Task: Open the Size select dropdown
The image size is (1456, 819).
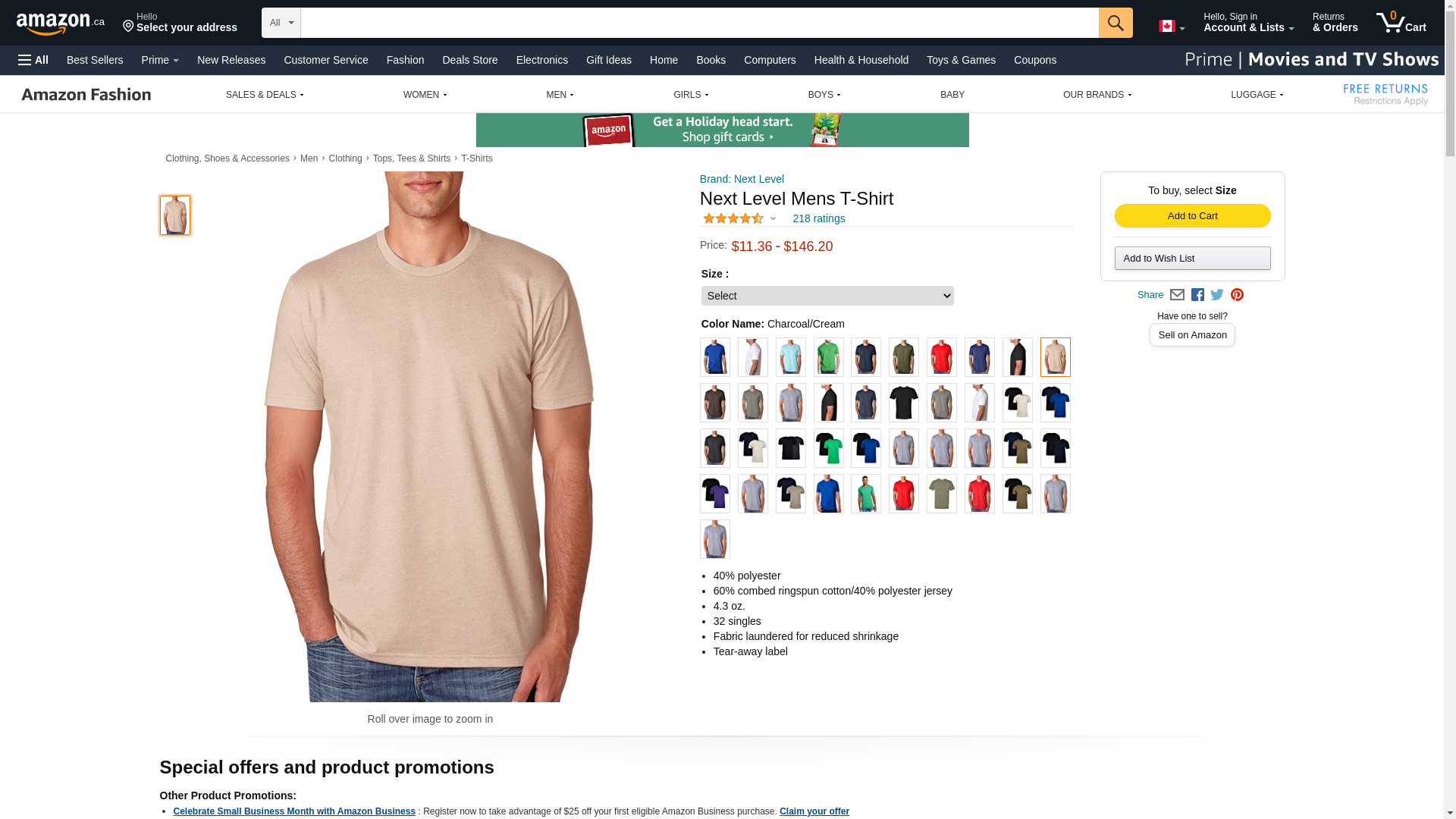Action: (x=827, y=296)
